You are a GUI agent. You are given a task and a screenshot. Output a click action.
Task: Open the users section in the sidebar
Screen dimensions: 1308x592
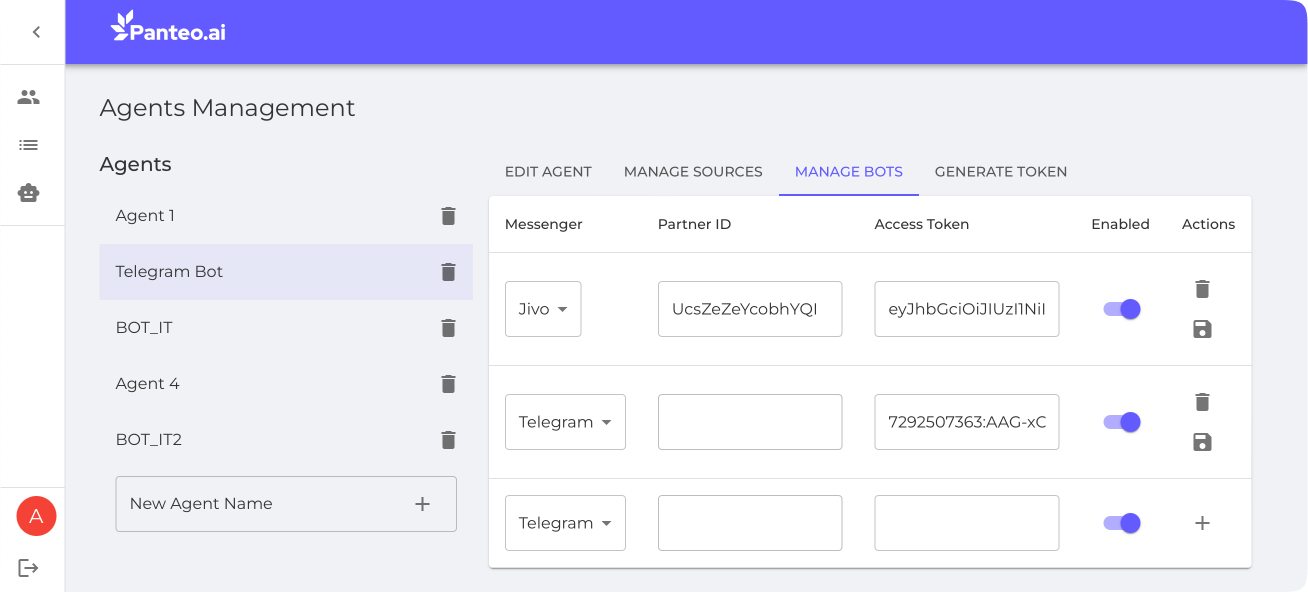(x=29, y=97)
